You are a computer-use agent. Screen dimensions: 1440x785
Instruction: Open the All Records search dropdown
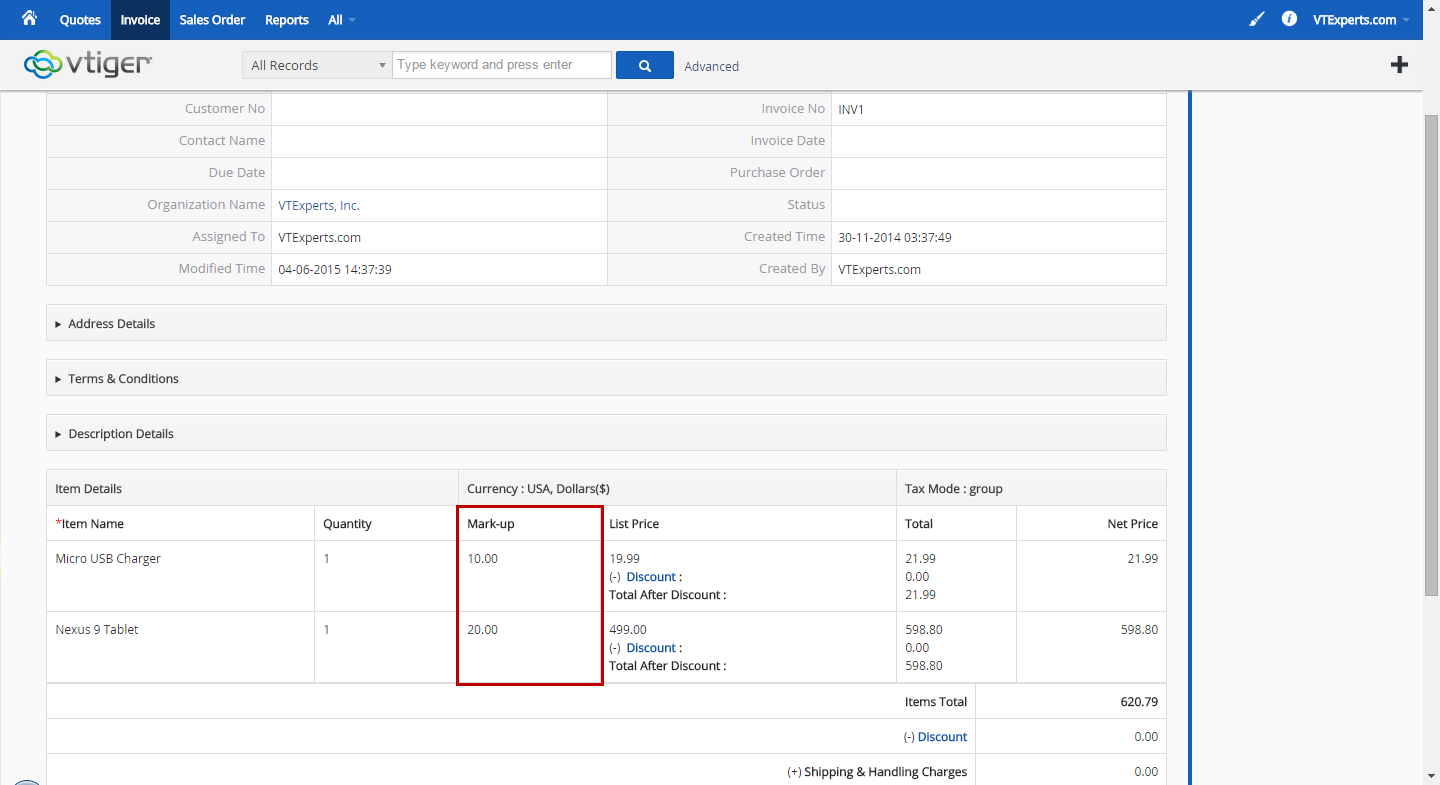click(317, 65)
